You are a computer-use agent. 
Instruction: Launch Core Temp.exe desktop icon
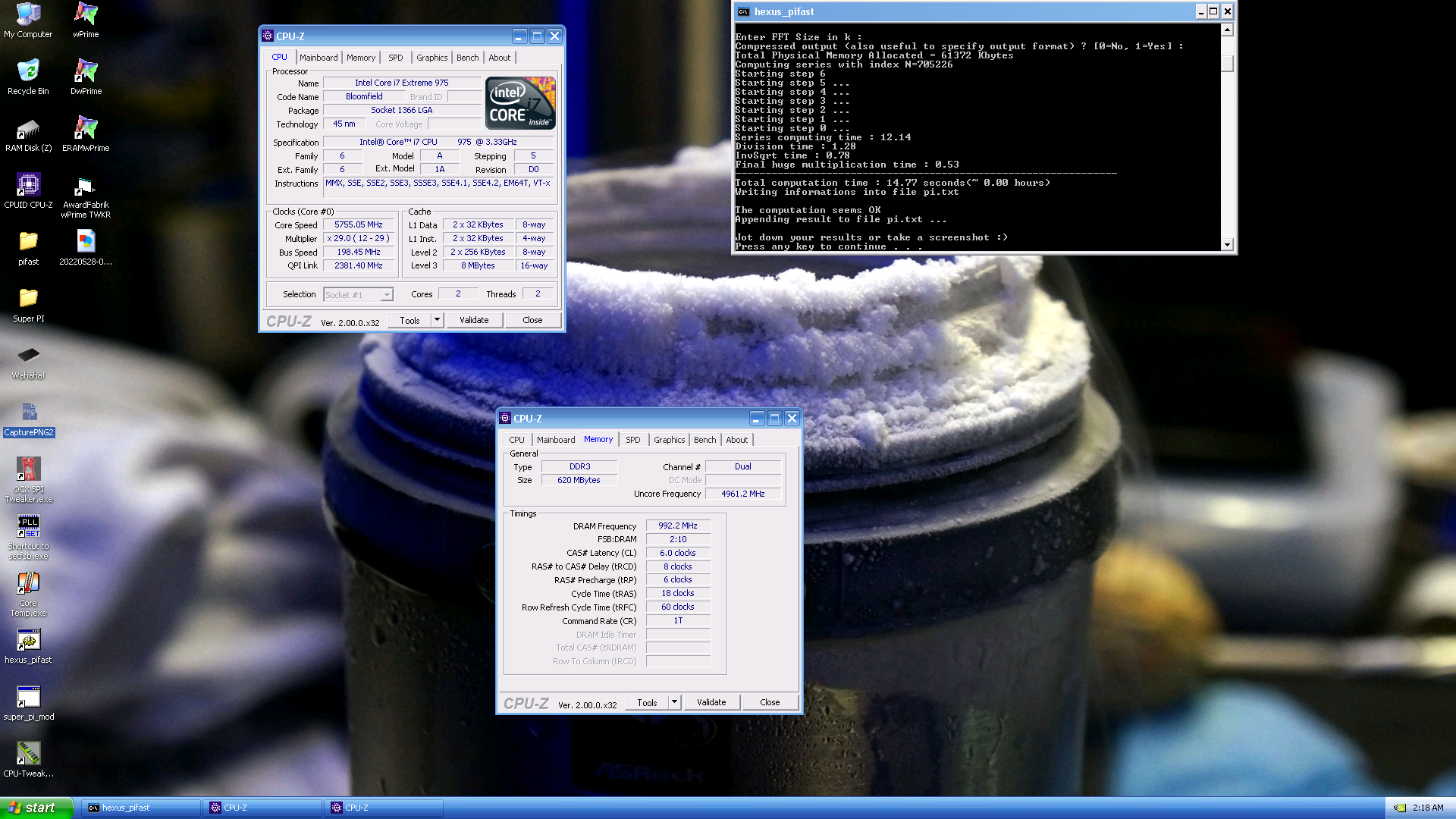point(28,594)
